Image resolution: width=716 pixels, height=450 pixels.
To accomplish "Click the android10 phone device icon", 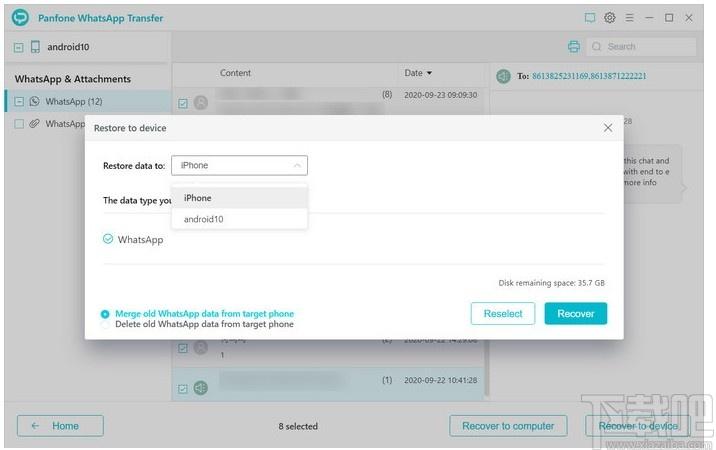I will pos(35,47).
